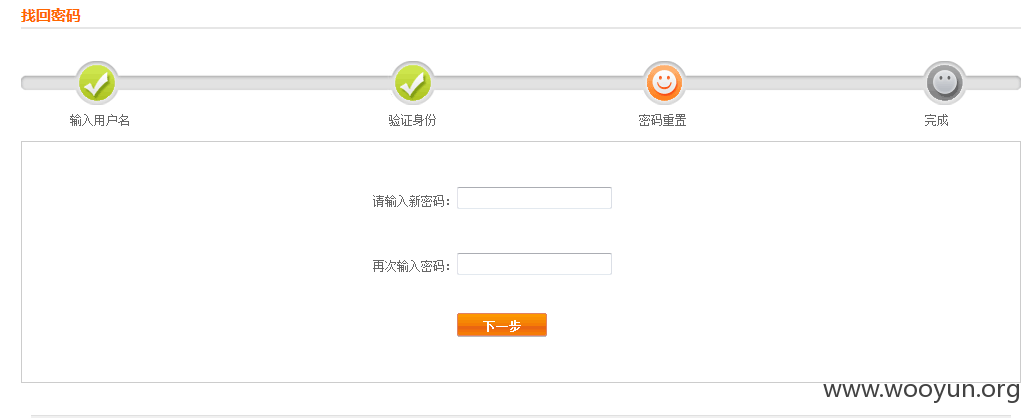Click progress bar between 密码重置 and 完成
This screenshot has height=418, width=1029.
[804, 83]
